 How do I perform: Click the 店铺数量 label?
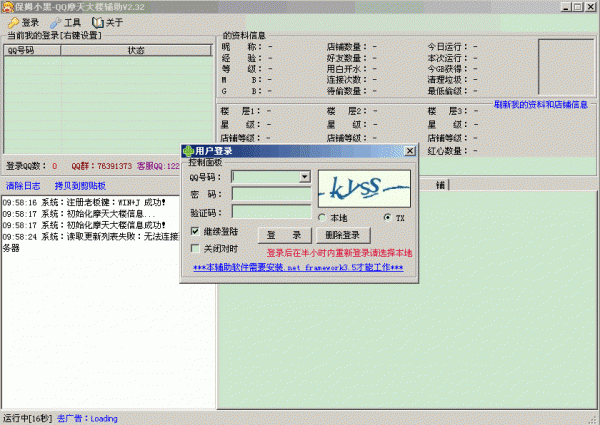pos(346,47)
